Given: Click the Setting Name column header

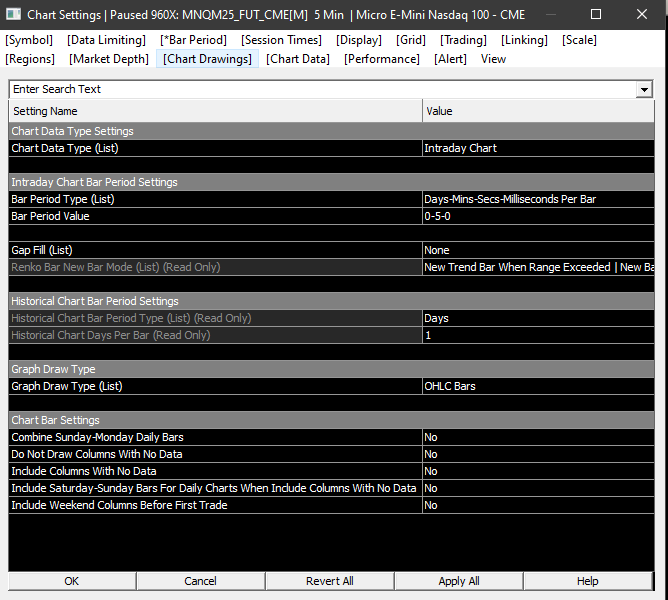Looking at the screenshot, I should pyautogui.click(x=216, y=111).
